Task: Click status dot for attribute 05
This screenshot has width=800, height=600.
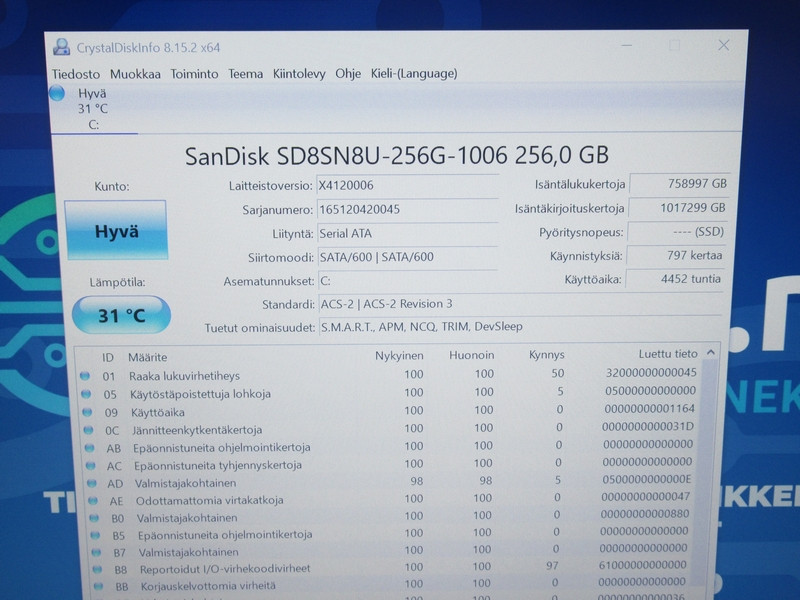Action: [x=86, y=394]
